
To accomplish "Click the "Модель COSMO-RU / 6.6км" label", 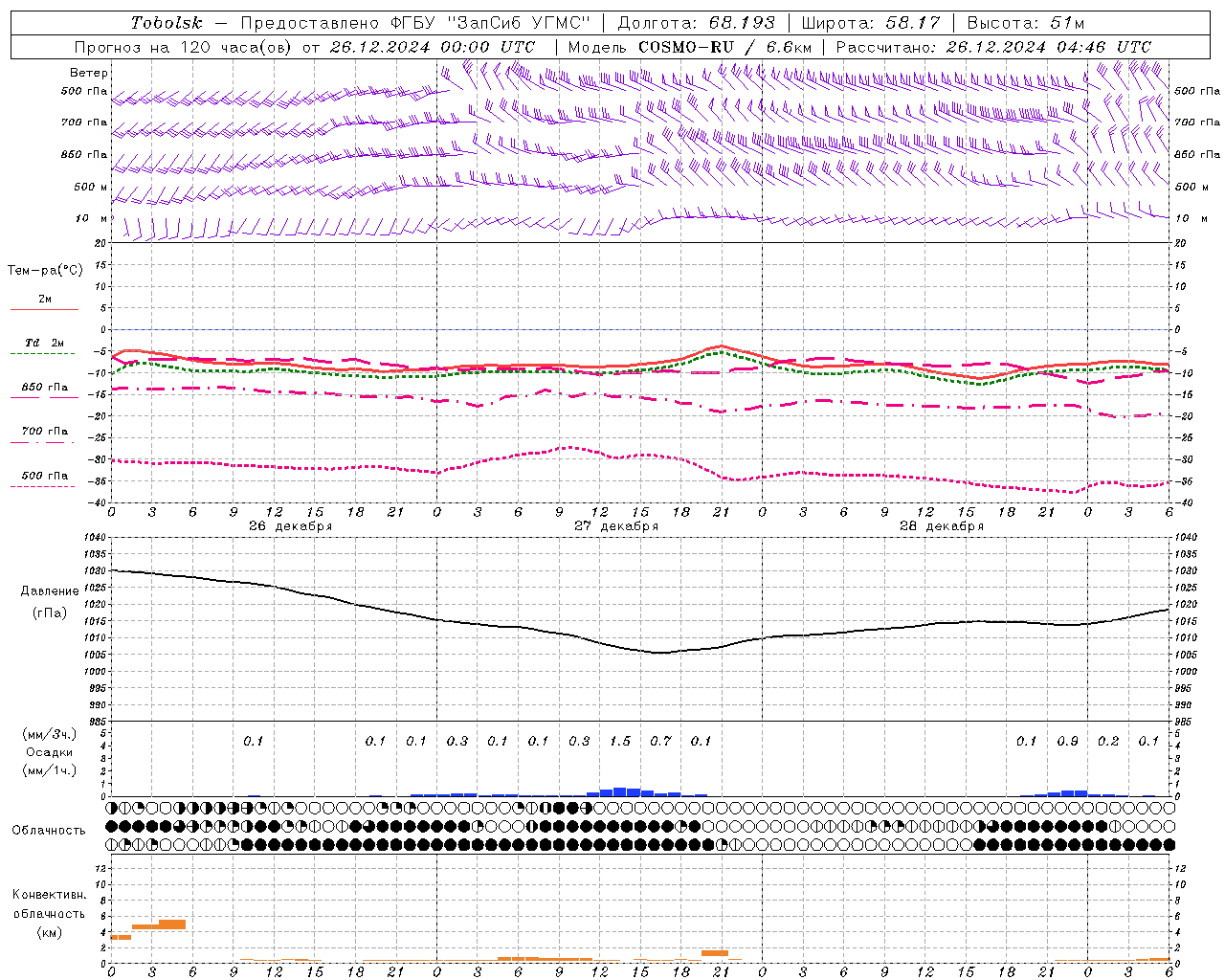I will tap(690, 47).
